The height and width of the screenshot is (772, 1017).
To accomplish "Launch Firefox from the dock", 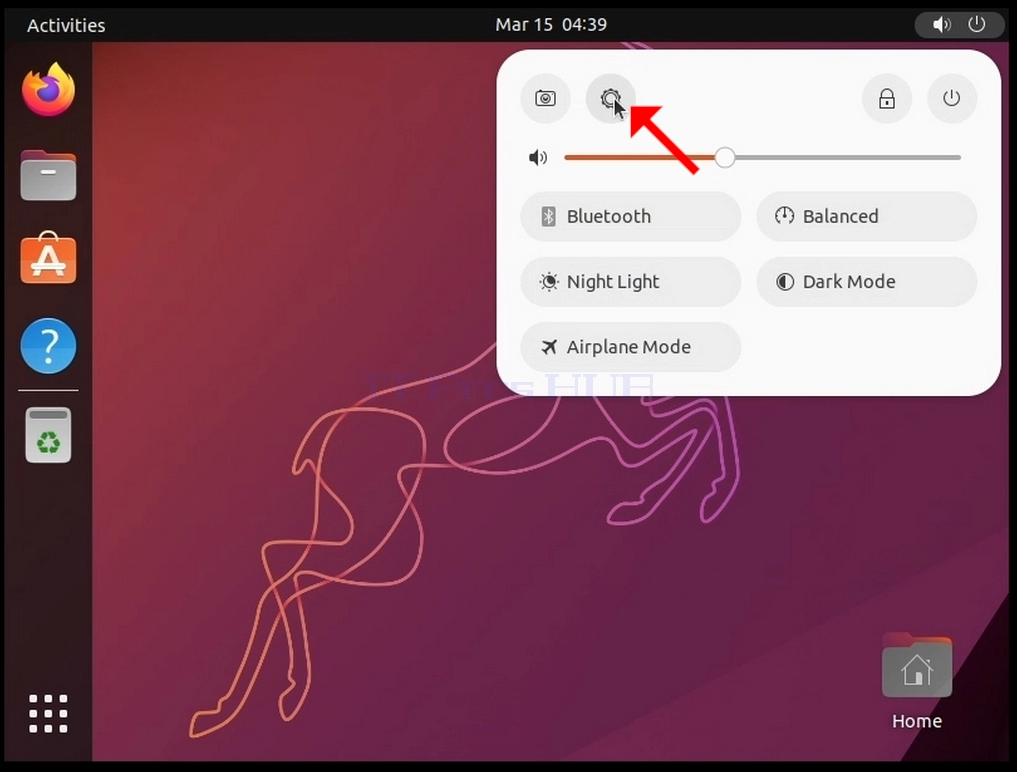I will point(49,90).
